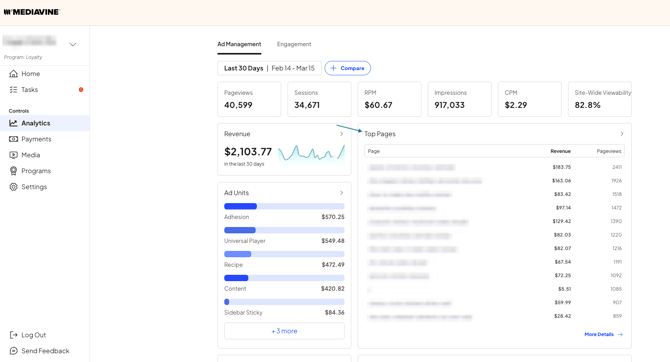Click the $5.51 revenue cell
The image size is (670, 362).
click(x=564, y=289)
